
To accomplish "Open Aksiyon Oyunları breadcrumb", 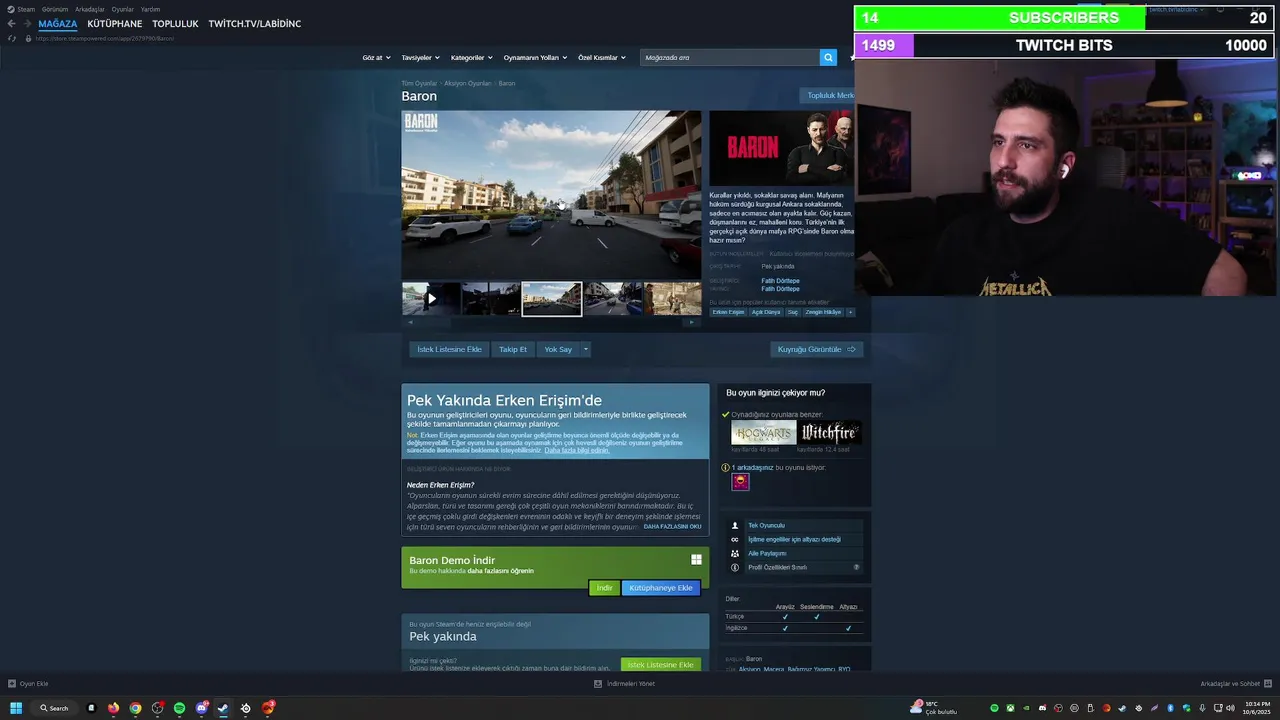I will pos(468,83).
